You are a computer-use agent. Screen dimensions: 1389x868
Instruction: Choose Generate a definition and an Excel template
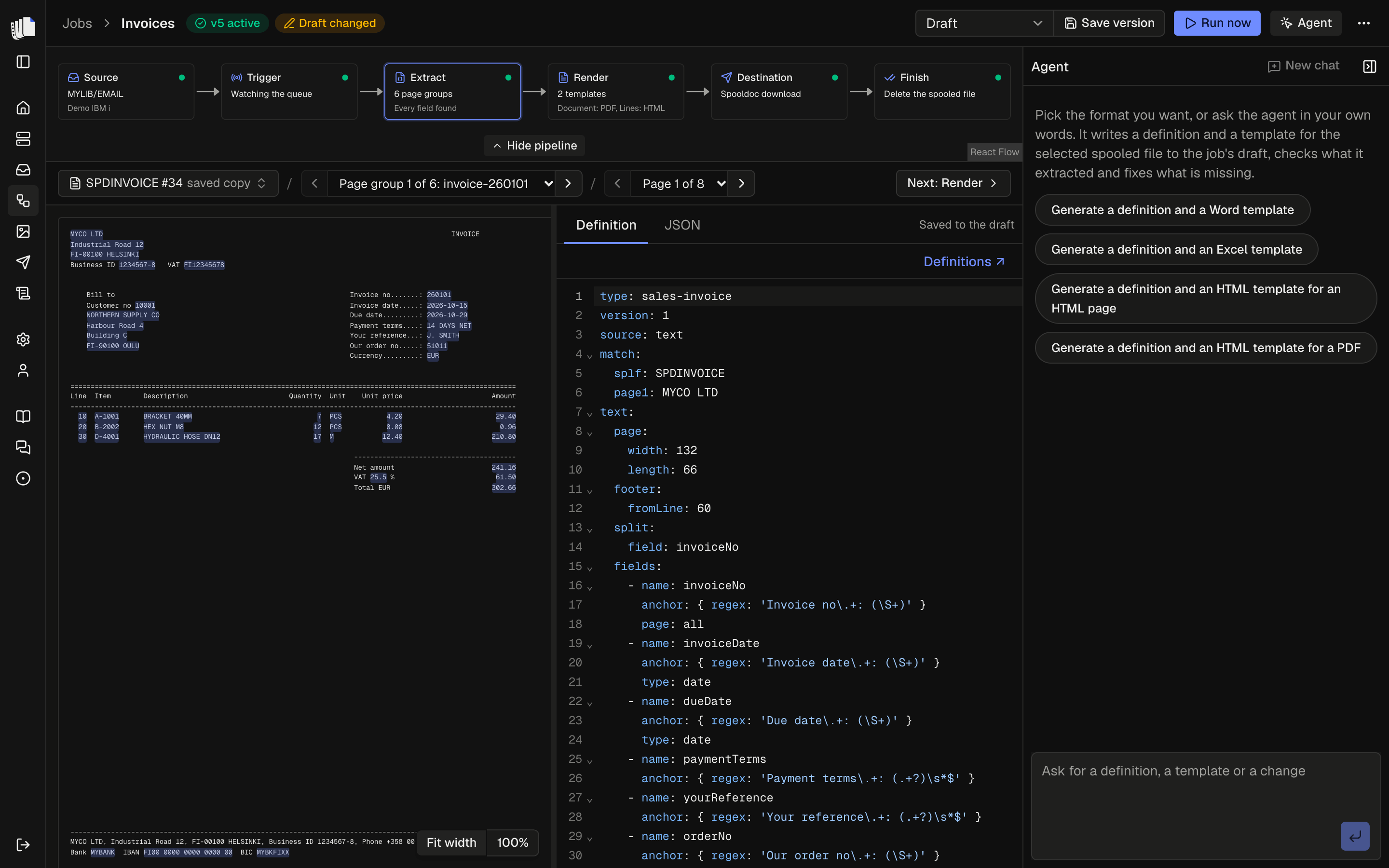1176,249
